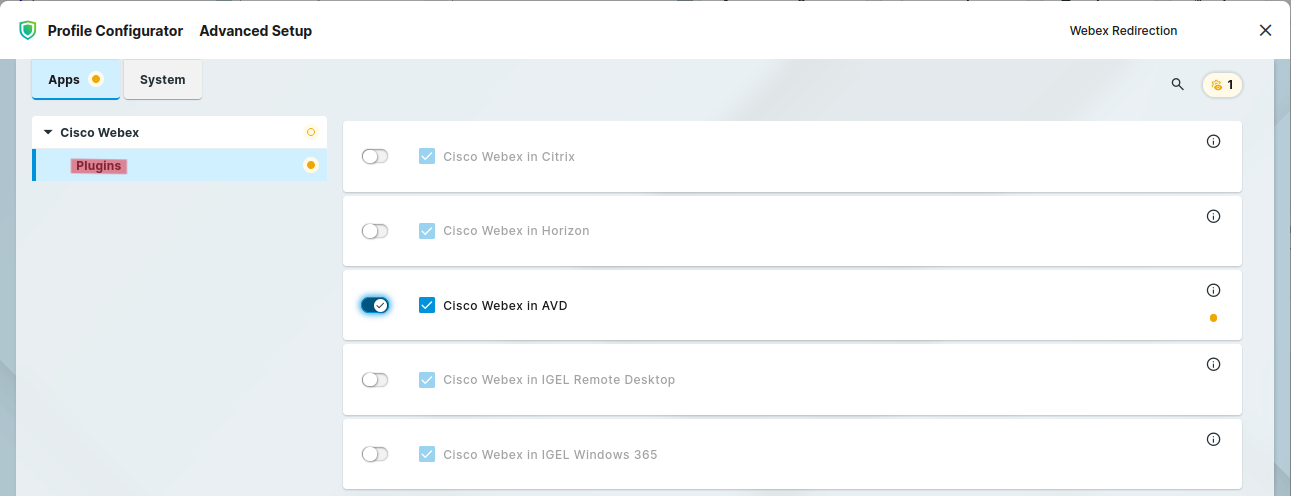1291x496 pixels.
Task: Enable the Cisco Webex in Horizon toggle
Action: coord(375,231)
